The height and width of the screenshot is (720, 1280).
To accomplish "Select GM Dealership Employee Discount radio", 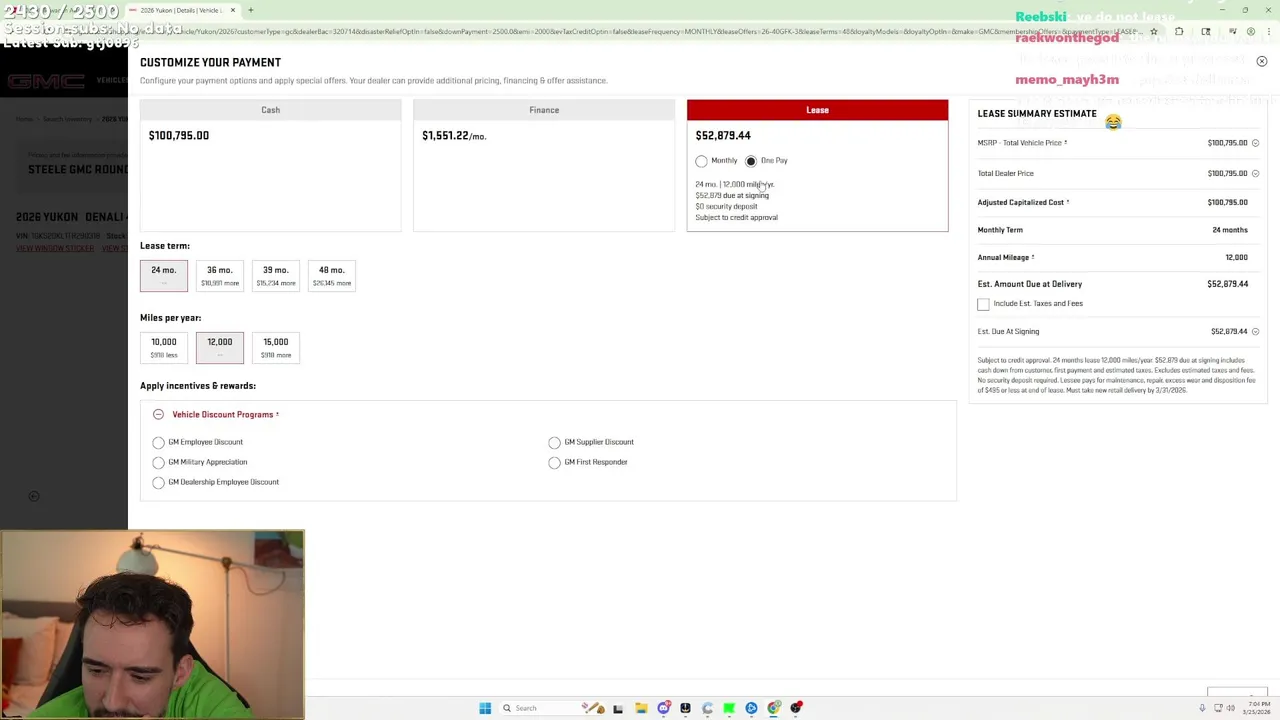I will pyautogui.click(x=158, y=482).
